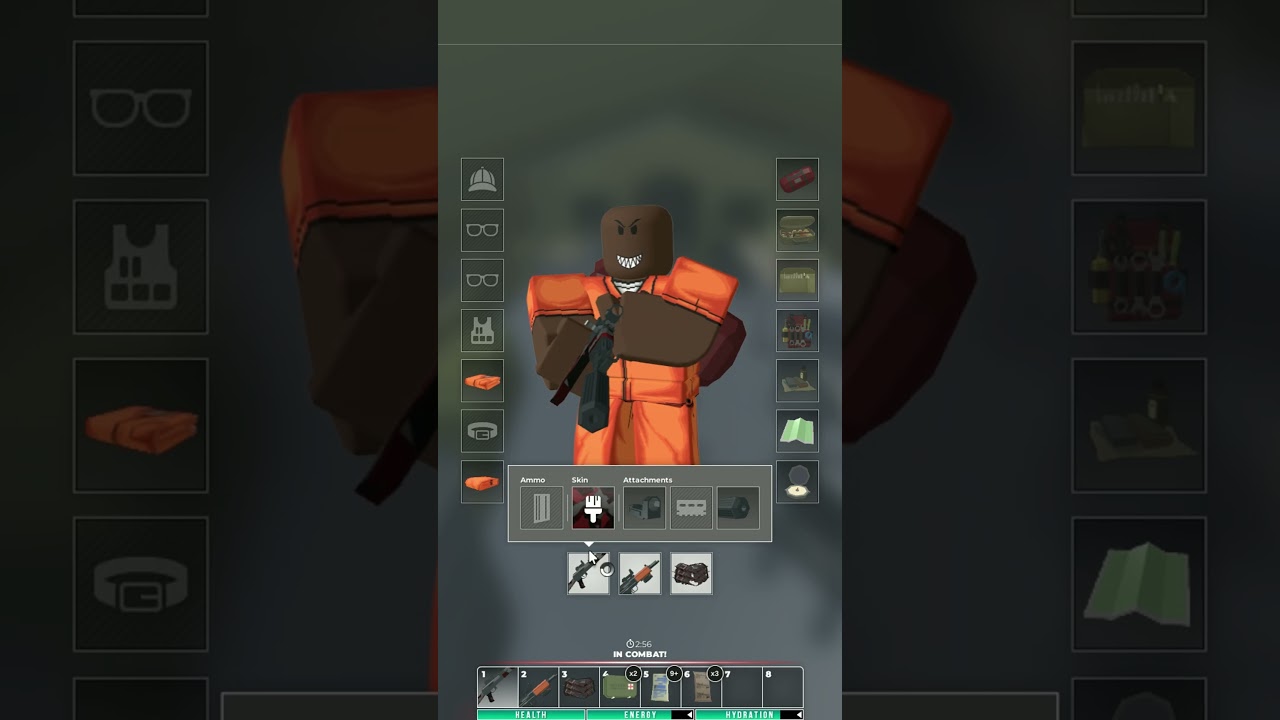The height and width of the screenshot is (720, 1280).
Task: Click the glasses slot directly above the vest
Action: coord(482,280)
